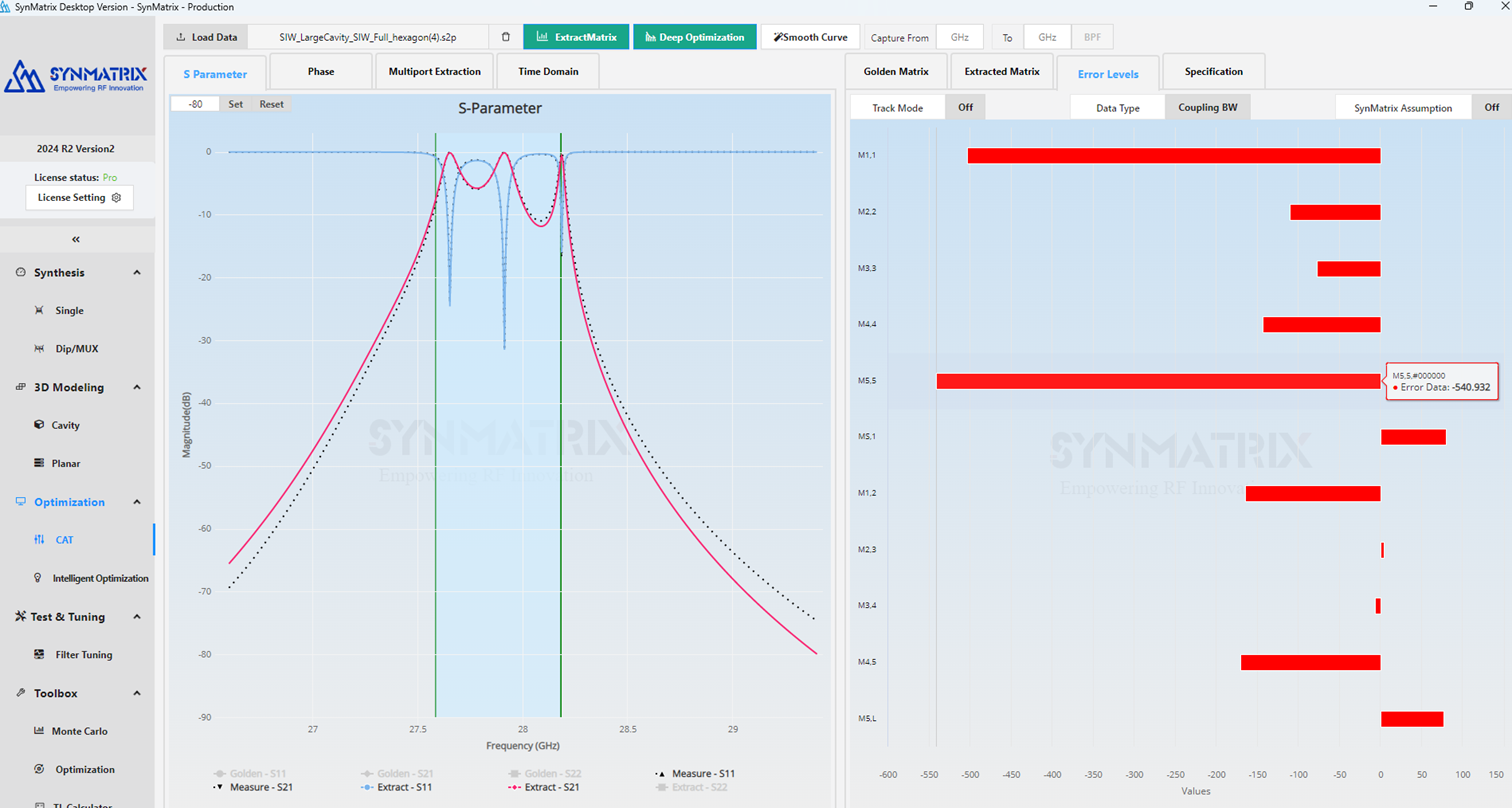
Task: Delete the loaded s2p file with trash icon
Action: click(505, 38)
